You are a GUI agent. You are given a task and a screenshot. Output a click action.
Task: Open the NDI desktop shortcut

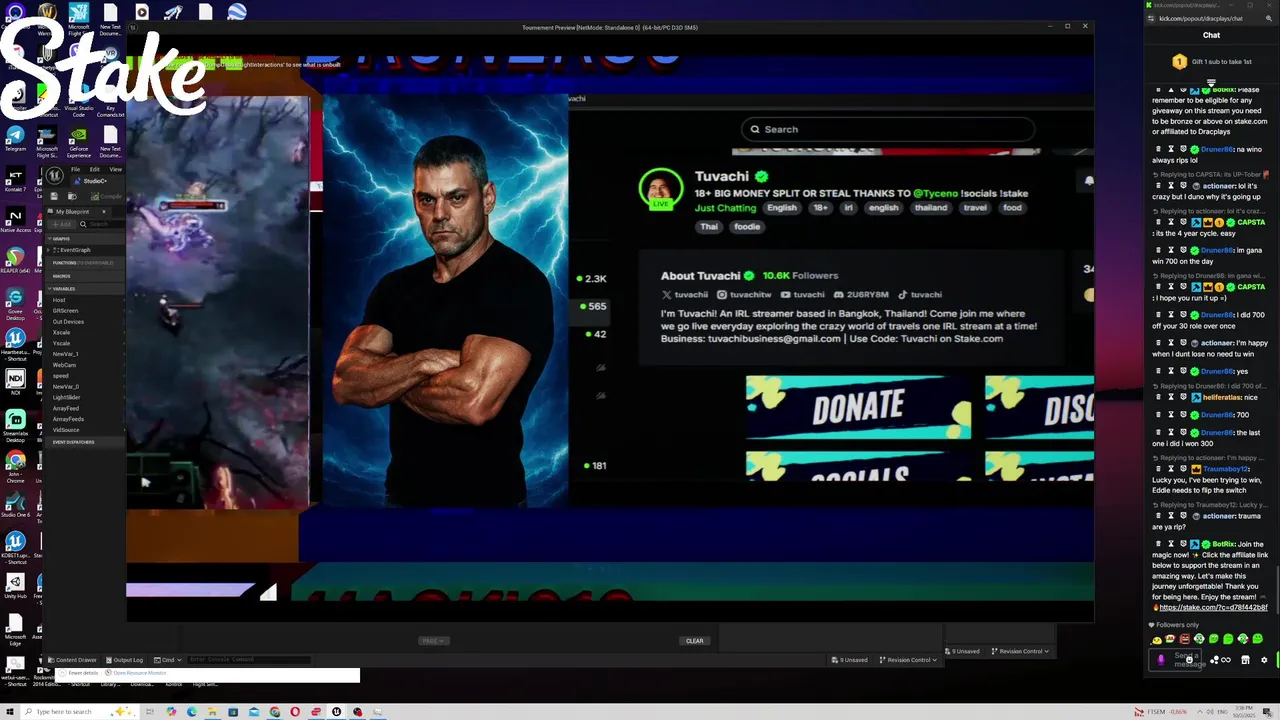coord(15,384)
